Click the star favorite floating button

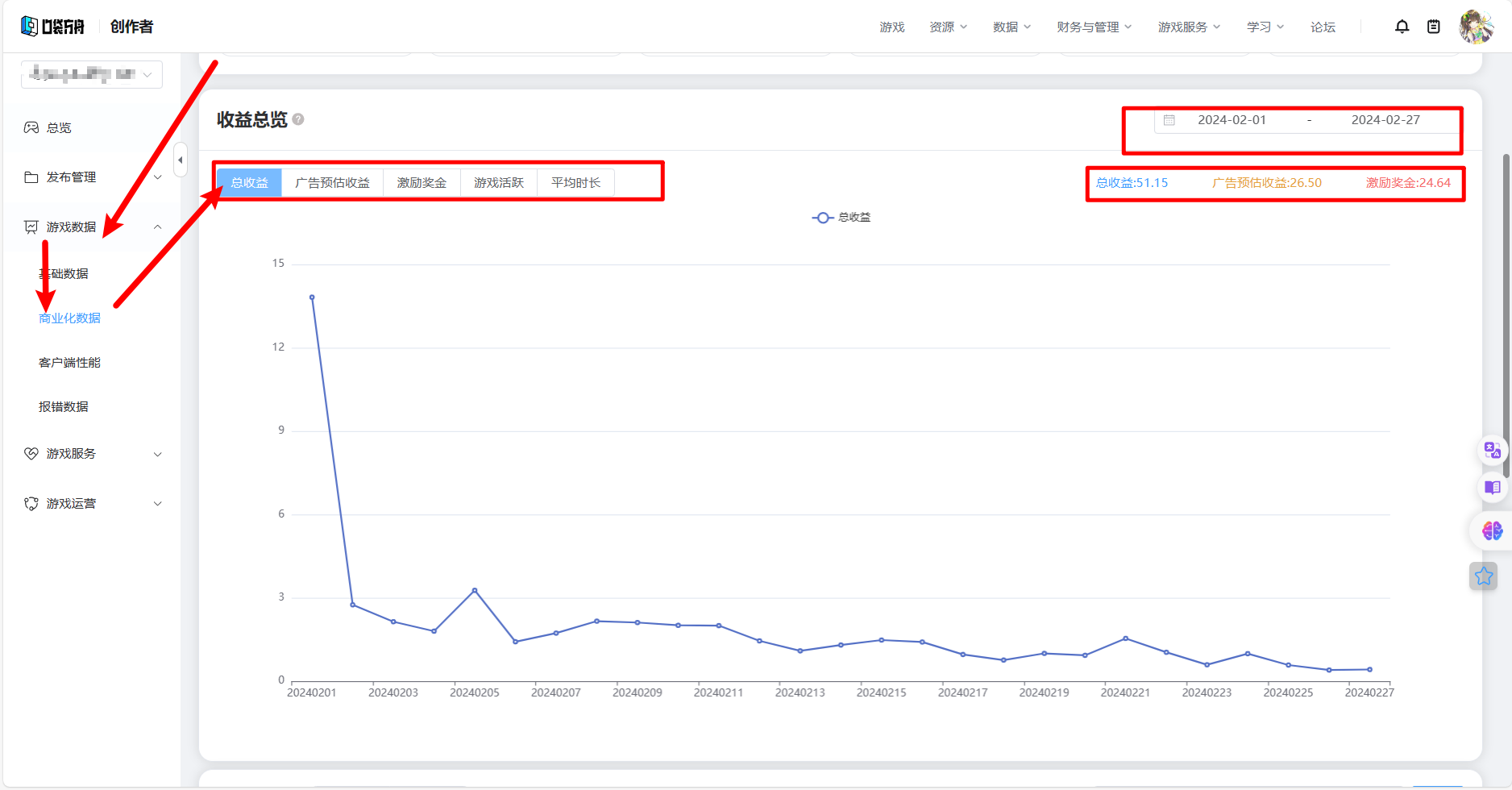pos(1484,576)
